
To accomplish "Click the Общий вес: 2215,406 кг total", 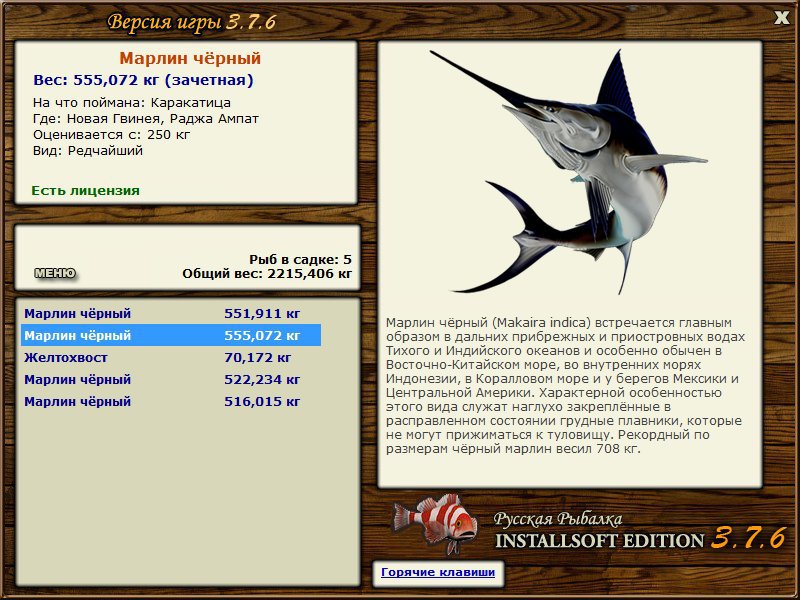I will coord(267,273).
